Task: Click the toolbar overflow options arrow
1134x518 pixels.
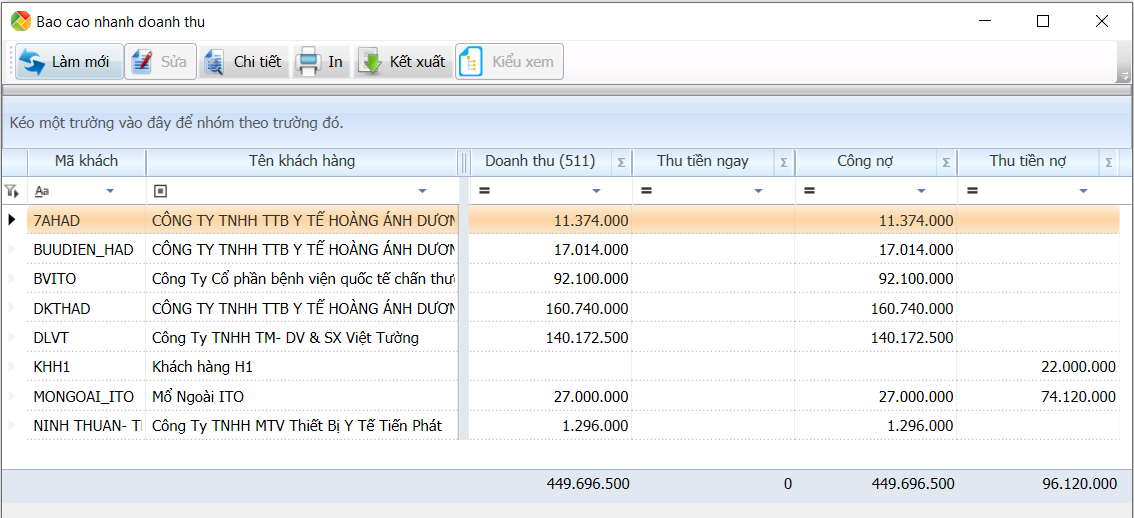Action: [1123, 74]
